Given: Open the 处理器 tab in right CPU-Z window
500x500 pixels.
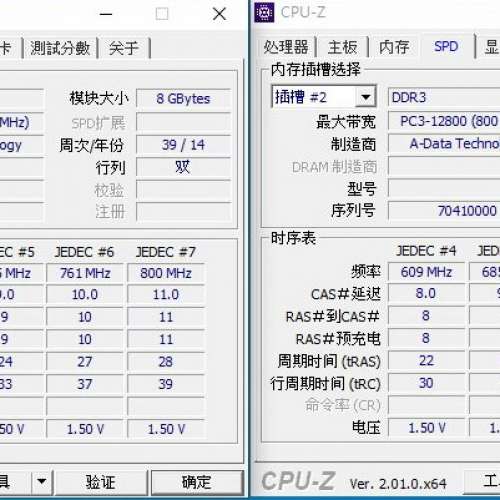Looking at the screenshot, I should coord(286,47).
